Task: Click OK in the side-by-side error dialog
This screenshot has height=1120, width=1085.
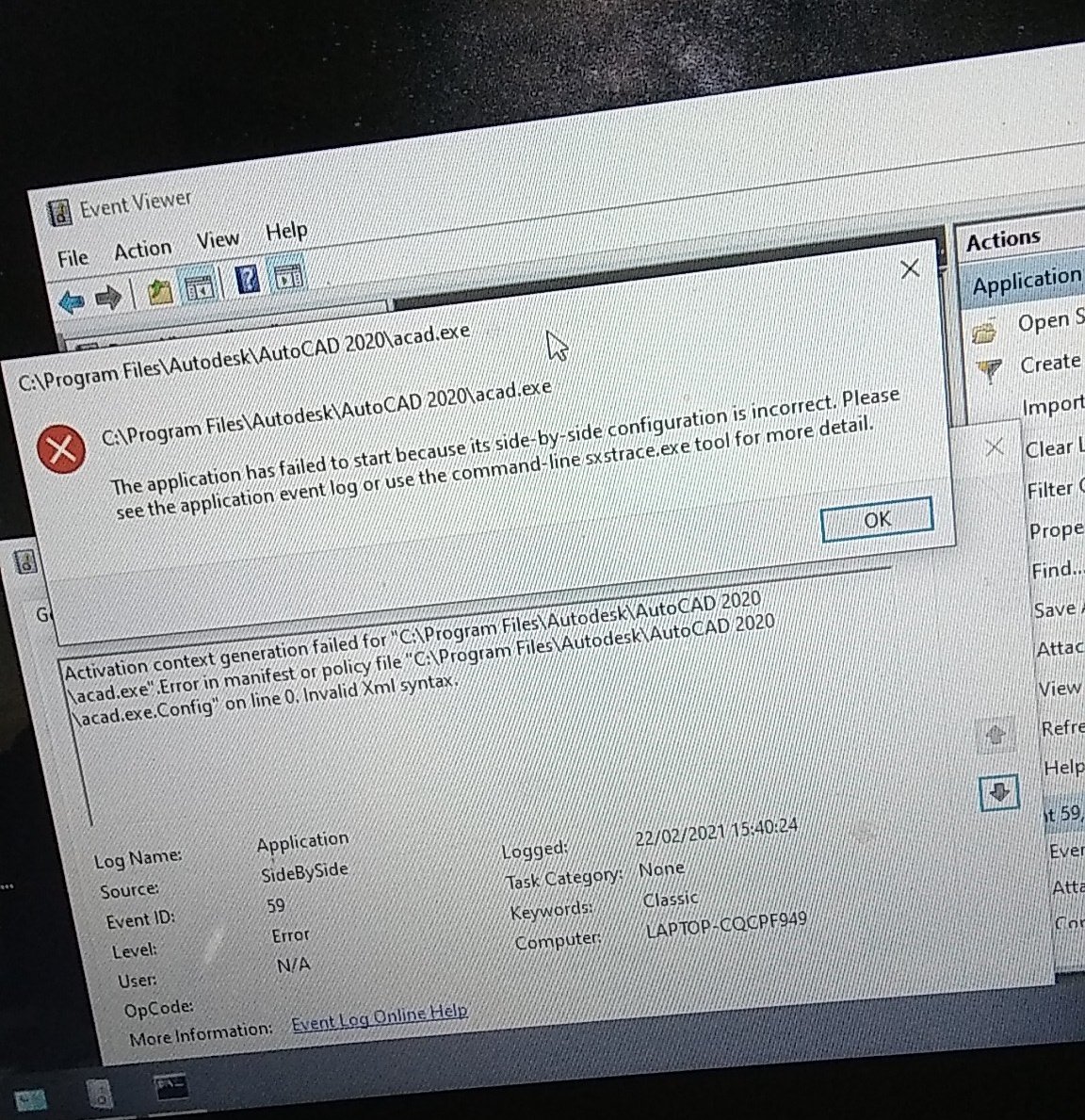Action: click(877, 519)
